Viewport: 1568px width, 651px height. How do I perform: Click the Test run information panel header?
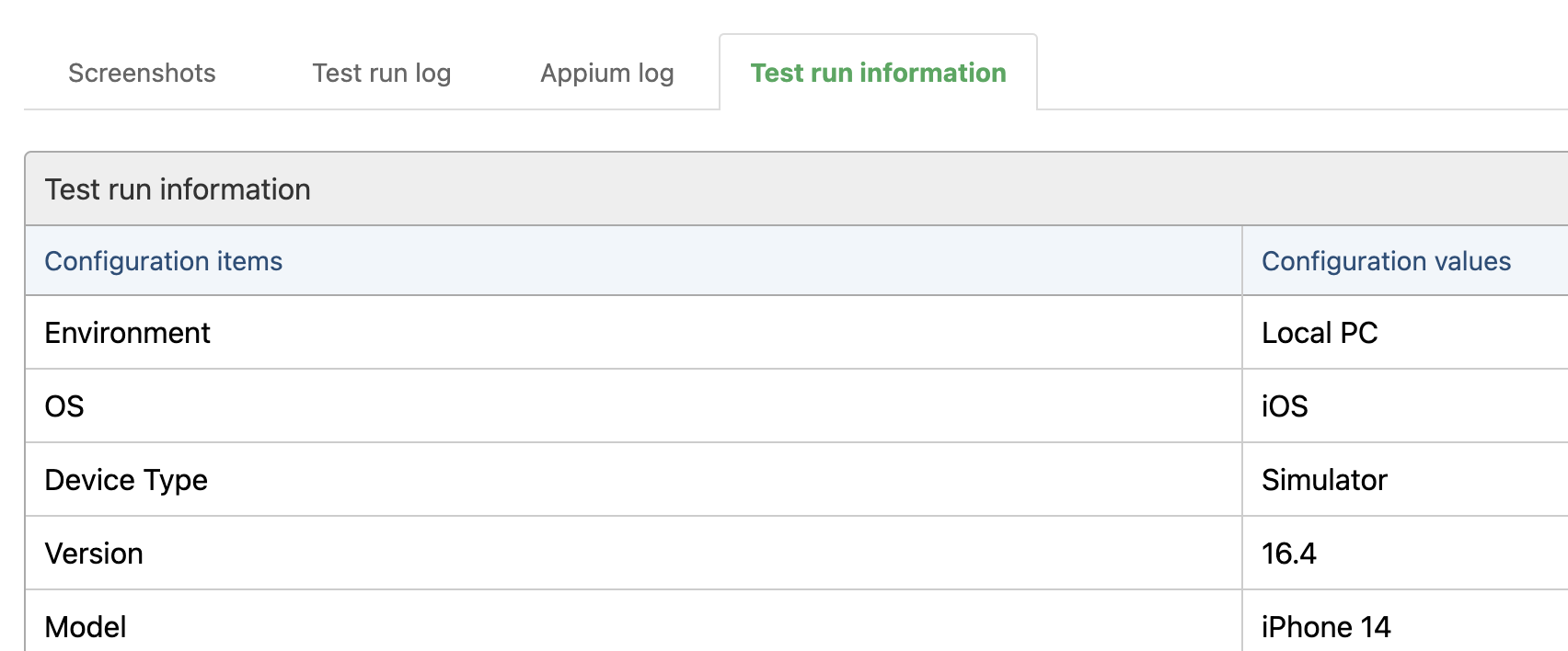797,189
